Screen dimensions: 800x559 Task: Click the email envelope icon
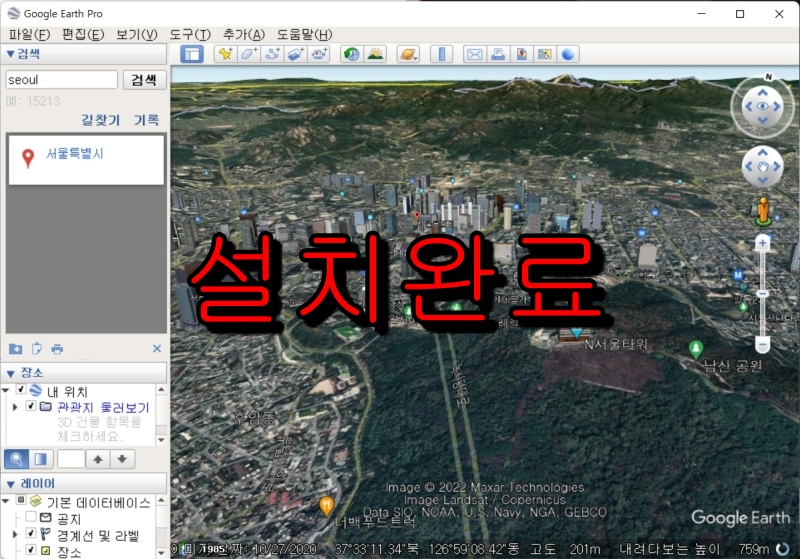[x=474, y=54]
